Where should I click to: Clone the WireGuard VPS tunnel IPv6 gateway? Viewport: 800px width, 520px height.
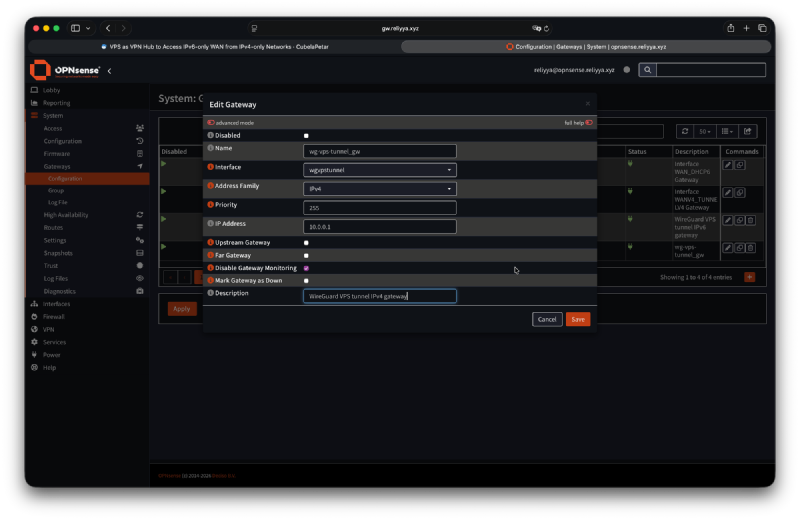[740, 220]
